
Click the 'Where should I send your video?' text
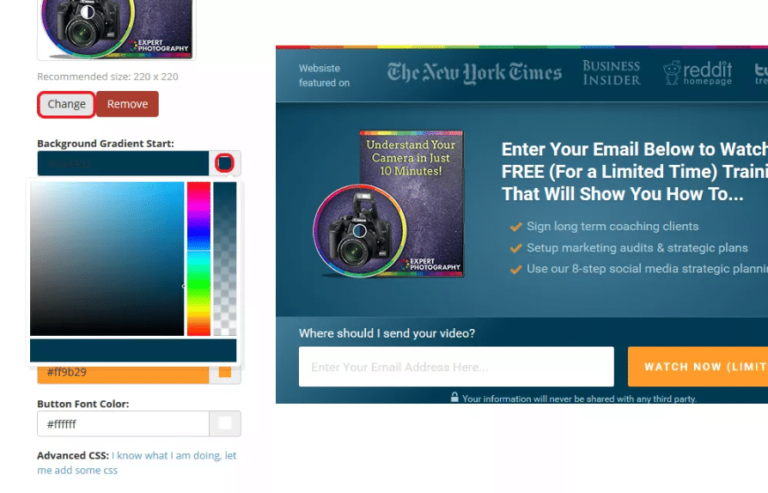(387, 333)
